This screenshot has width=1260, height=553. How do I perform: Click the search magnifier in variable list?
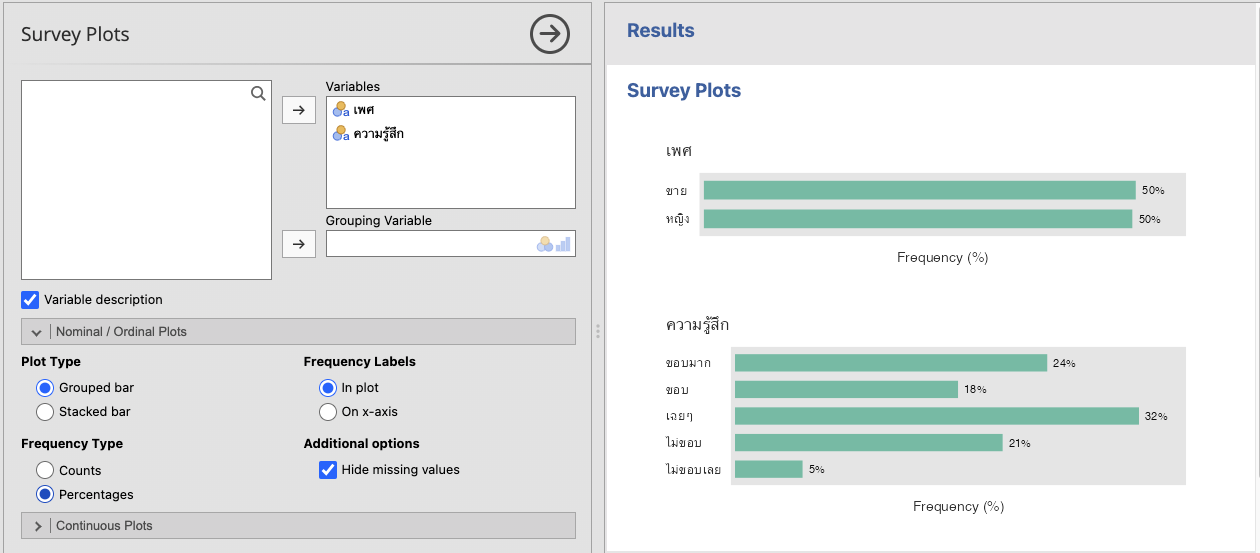(x=258, y=93)
